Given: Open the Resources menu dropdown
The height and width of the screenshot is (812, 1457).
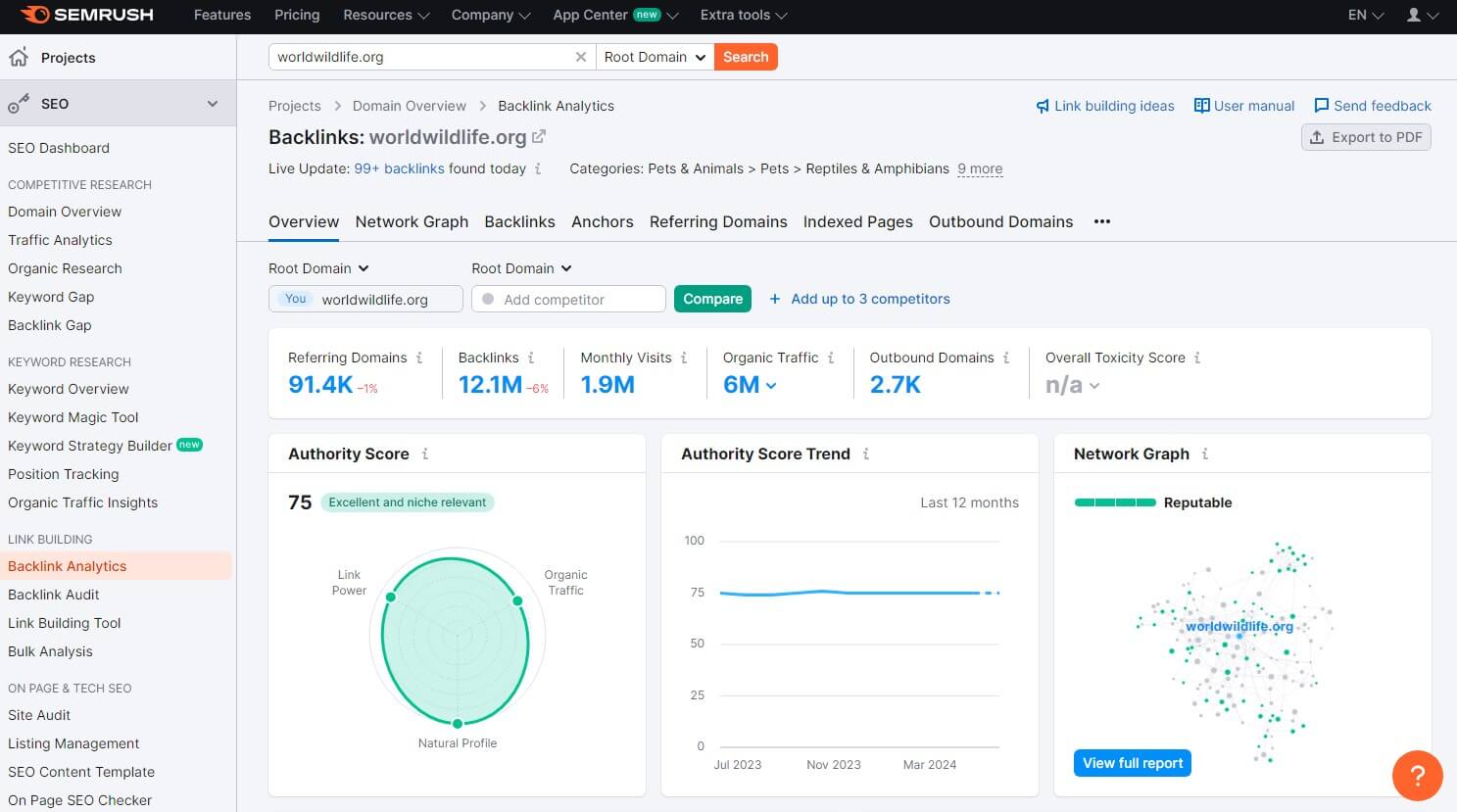Looking at the screenshot, I should pos(386,15).
